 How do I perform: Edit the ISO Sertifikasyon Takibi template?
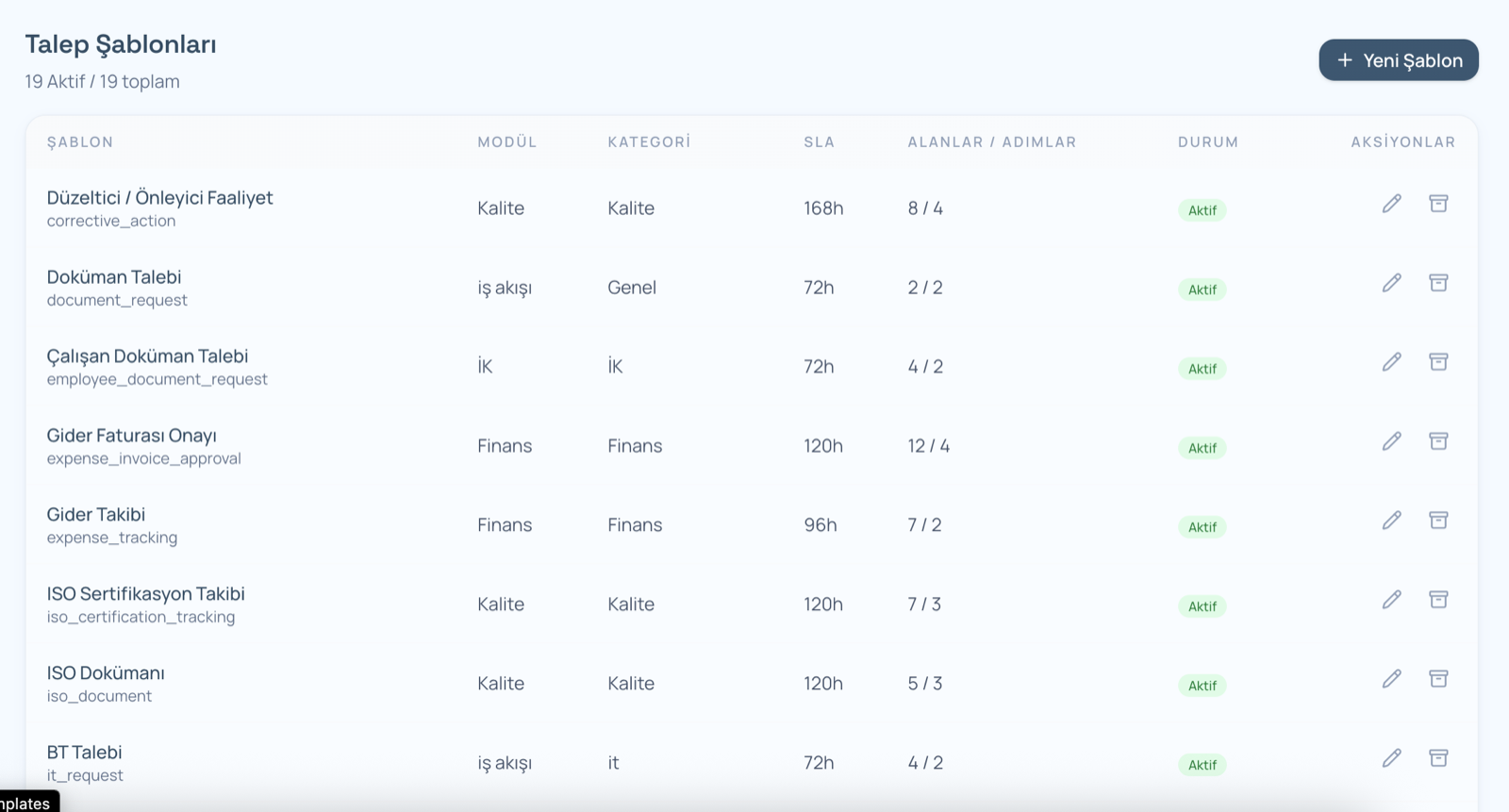coord(1392,599)
